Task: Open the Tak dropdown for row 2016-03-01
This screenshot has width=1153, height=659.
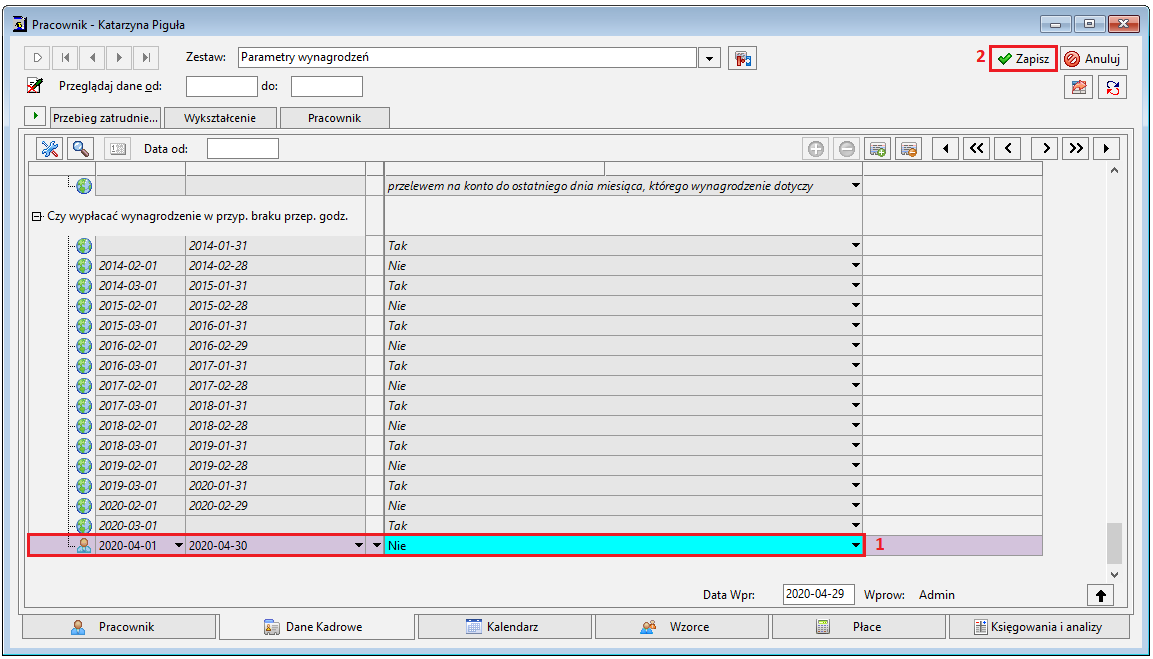Action: point(856,366)
